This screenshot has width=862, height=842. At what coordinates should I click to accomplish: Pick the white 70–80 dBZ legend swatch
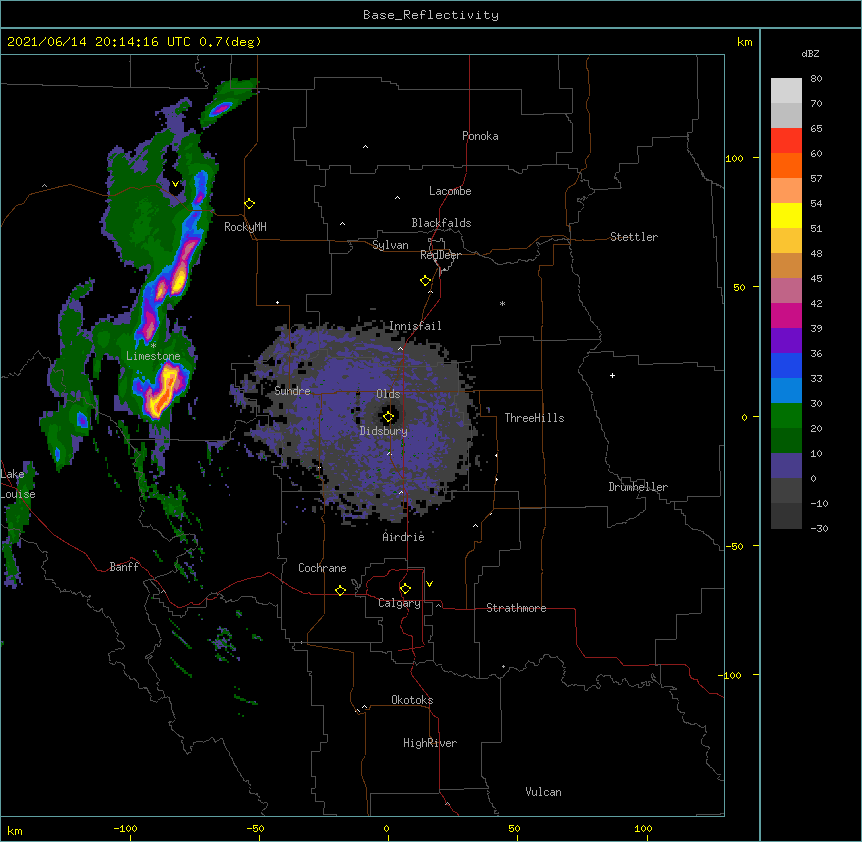pos(786,90)
